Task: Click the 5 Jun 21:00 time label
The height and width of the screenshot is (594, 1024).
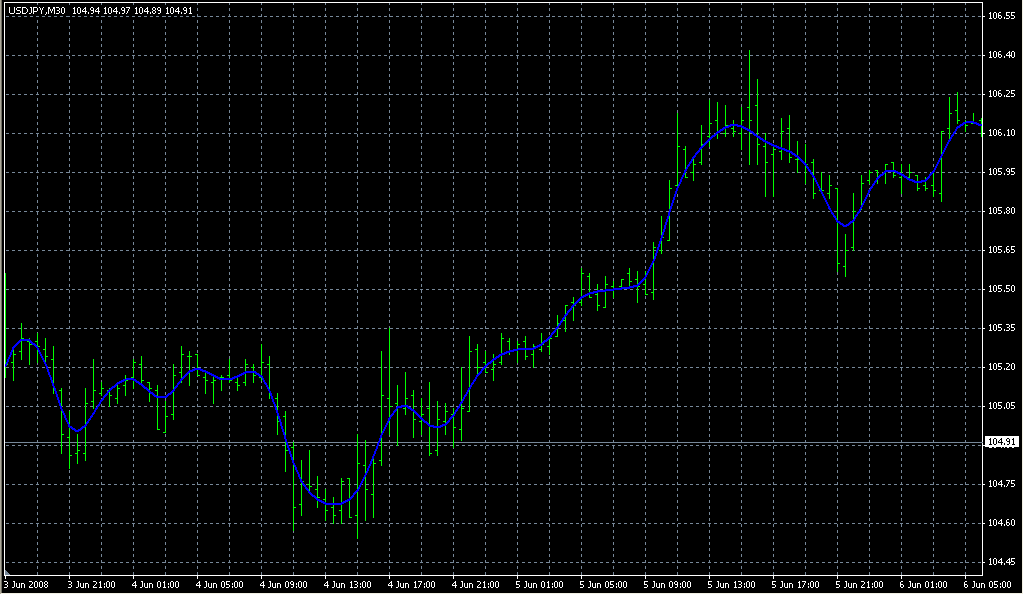Action: tap(859, 585)
